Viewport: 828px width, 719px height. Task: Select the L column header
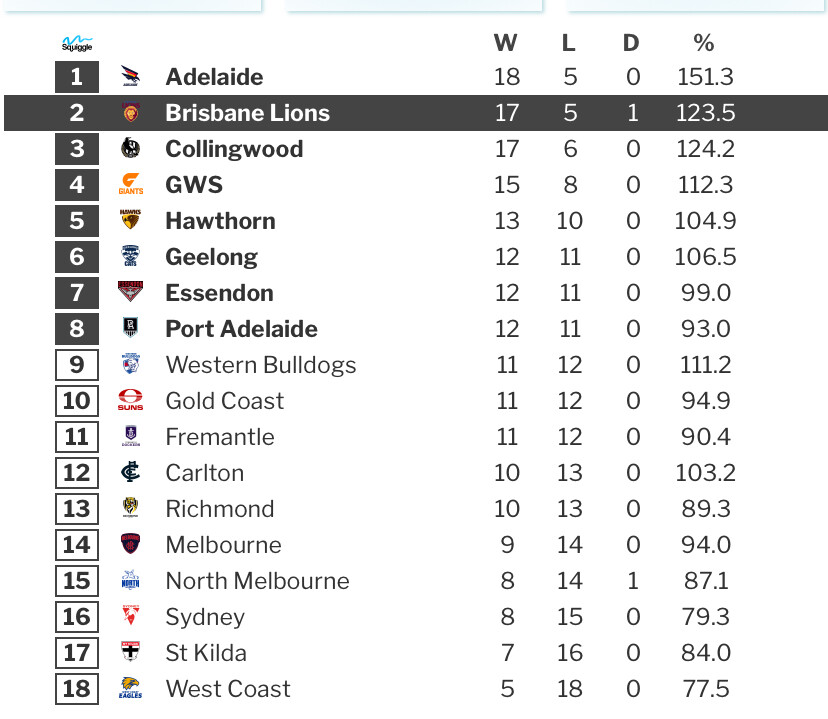(x=569, y=43)
